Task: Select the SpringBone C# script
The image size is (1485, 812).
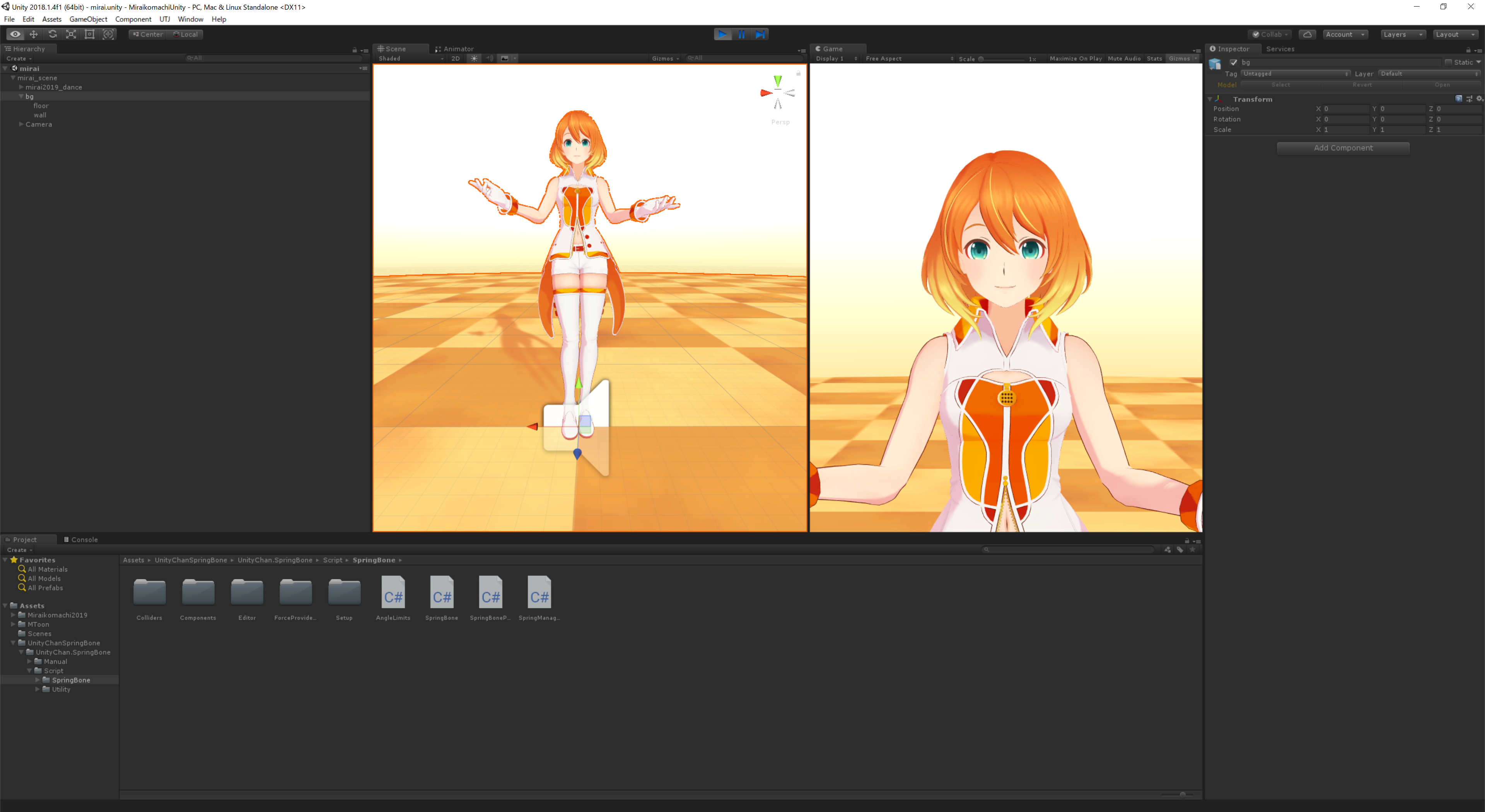Action: tap(442, 598)
